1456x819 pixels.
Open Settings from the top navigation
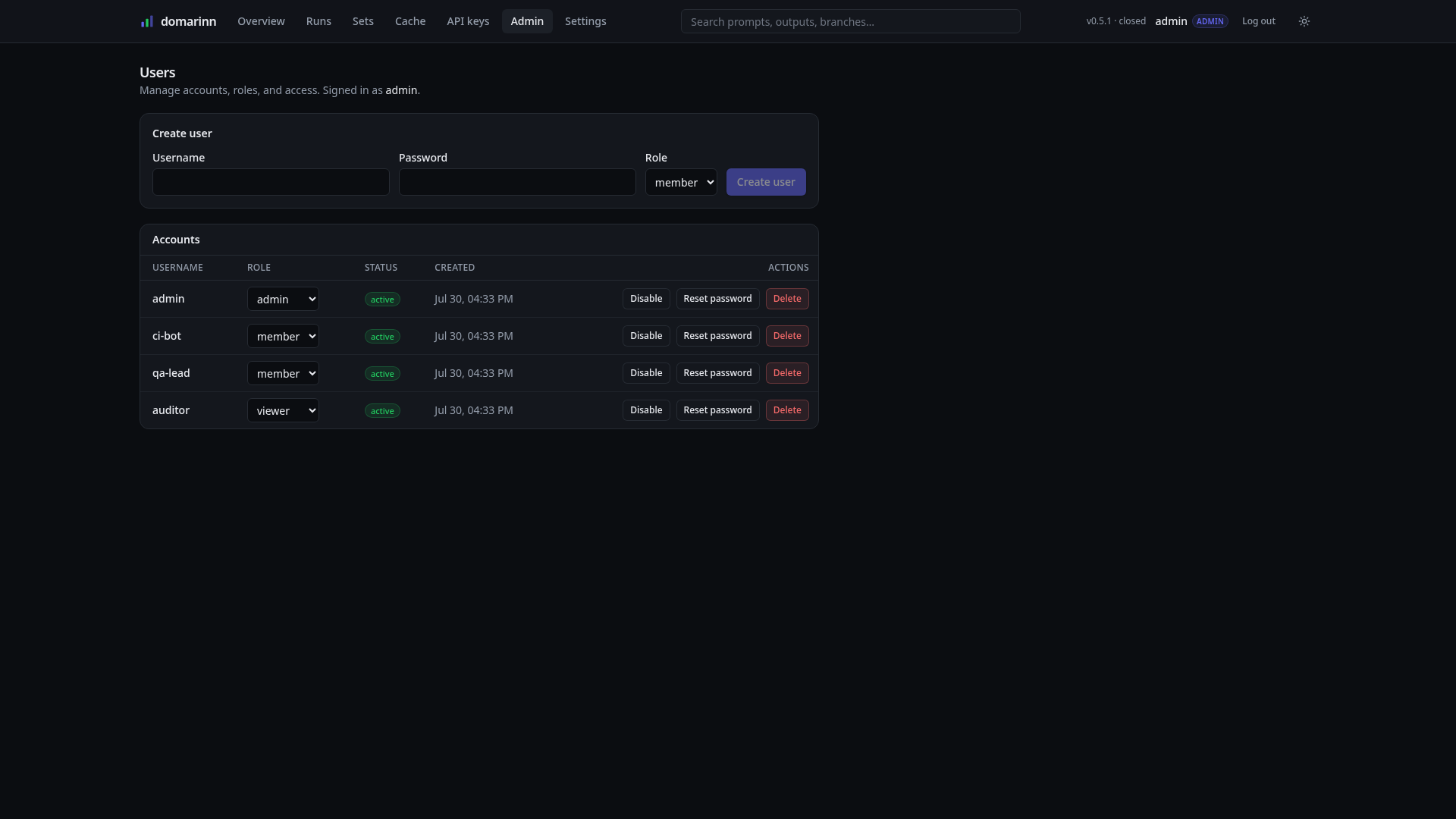tap(585, 21)
